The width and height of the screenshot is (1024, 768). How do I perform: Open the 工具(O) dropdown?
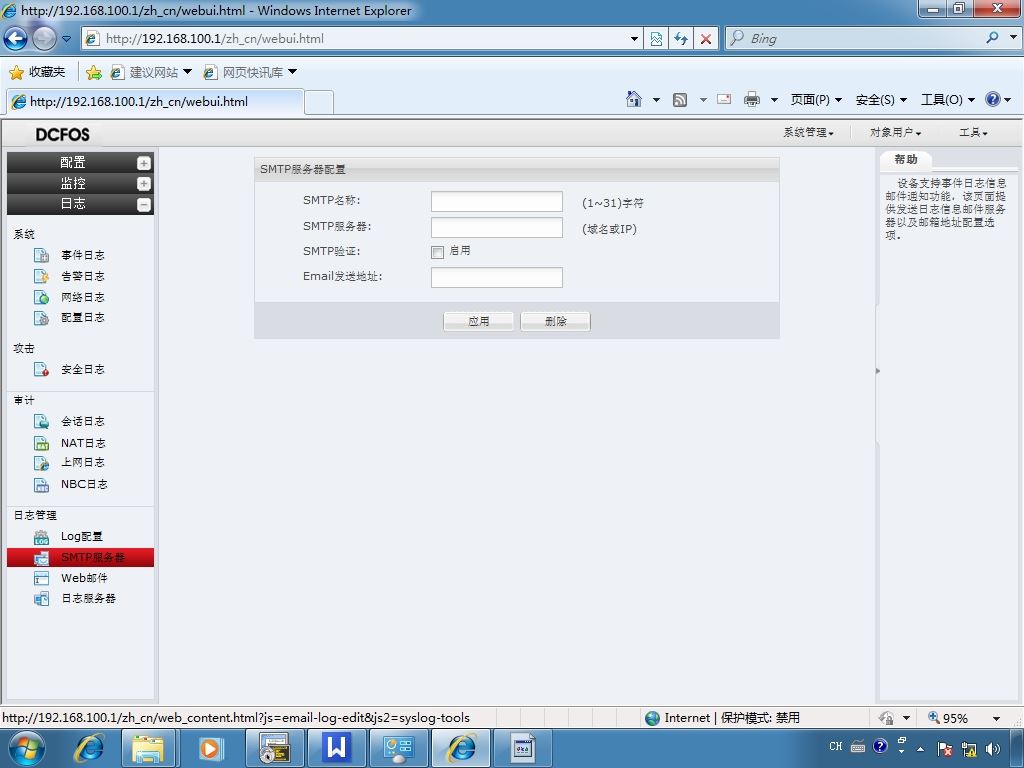(x=948, y=100)
